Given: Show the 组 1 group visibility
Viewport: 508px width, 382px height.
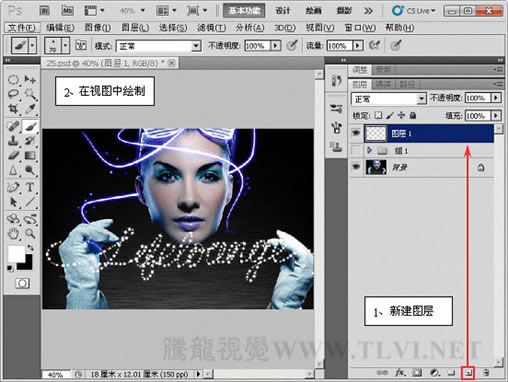Looking at the screenshot, I should coord(356,151).
